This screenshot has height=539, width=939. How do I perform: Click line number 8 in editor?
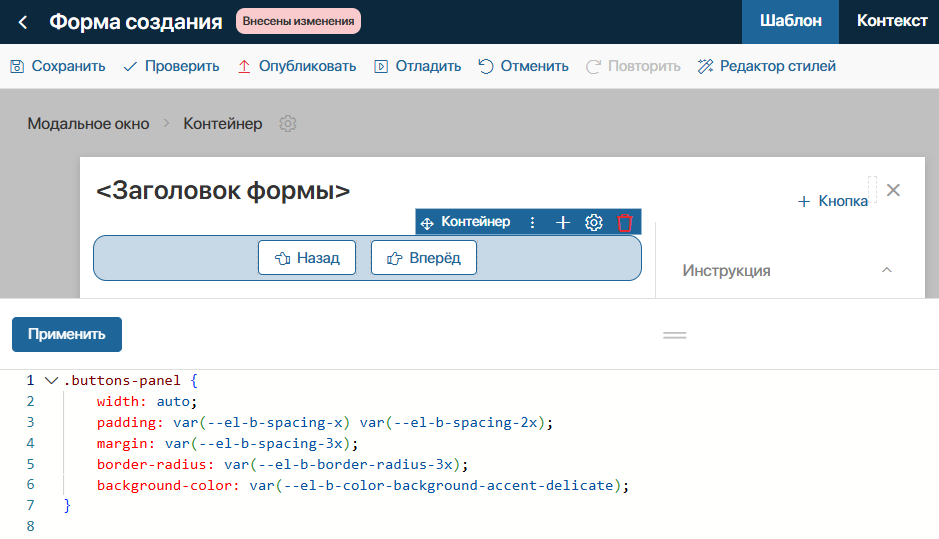31,526
